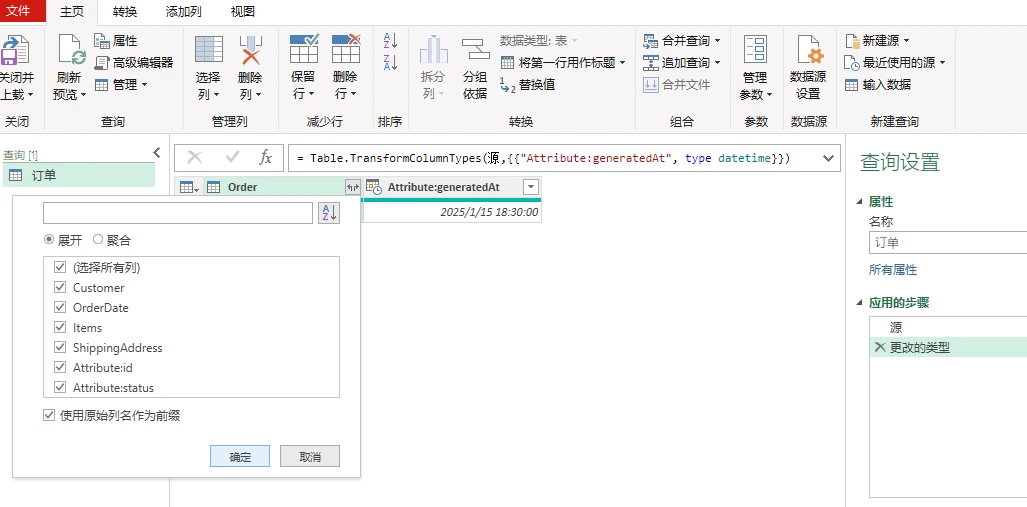Viewport: 1027px width, 507px height.
Task: Open the Attribute:generatedAt filter dropdown
Action: point(531,187)
